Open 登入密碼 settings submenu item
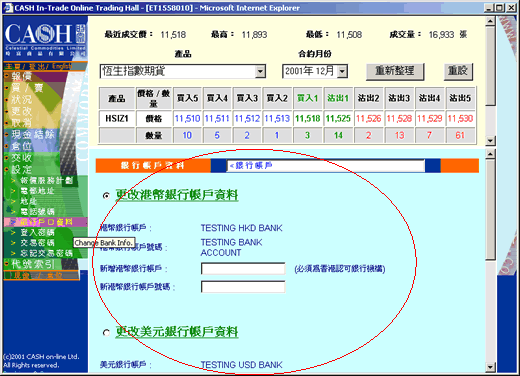Viewport: 520px width, 376px height. click(37, 232)
